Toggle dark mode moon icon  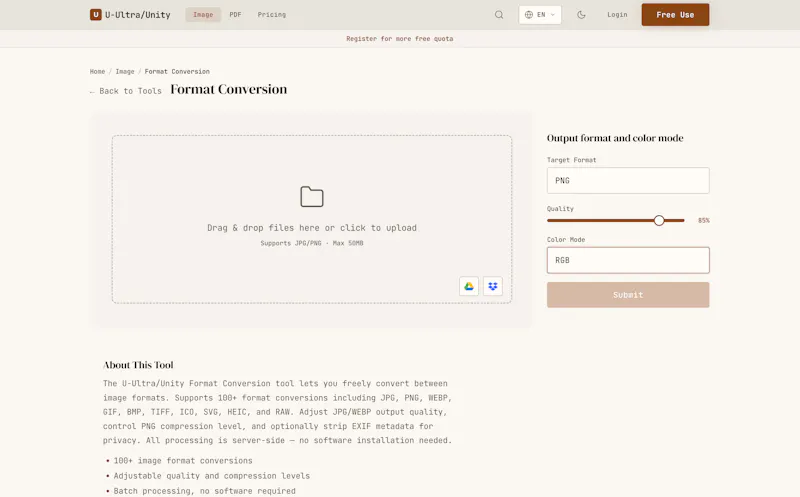click(581, 15)
